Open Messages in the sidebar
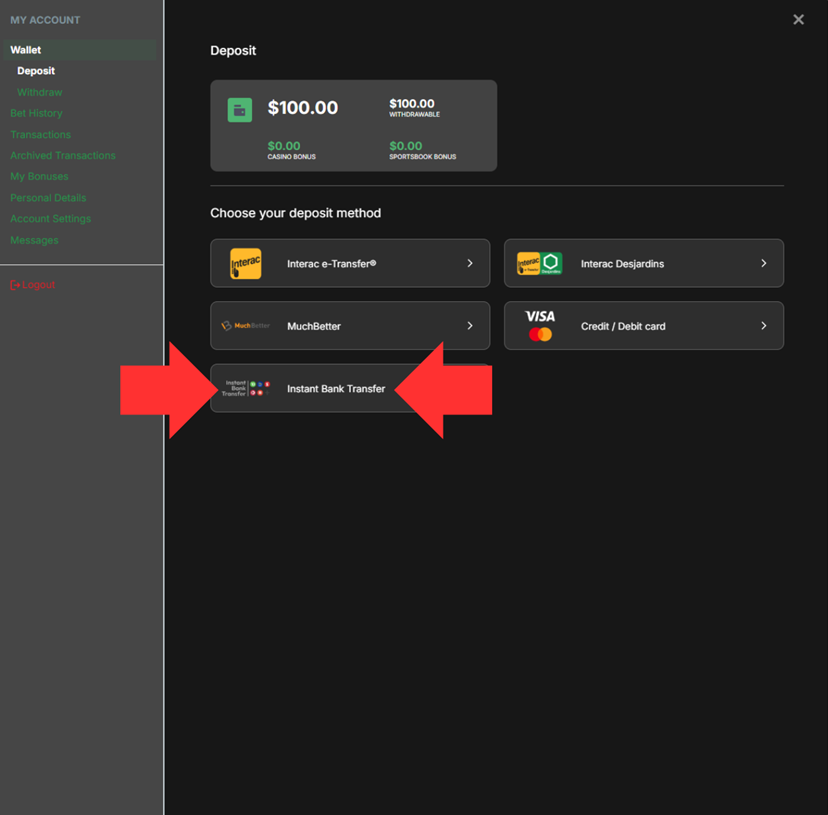Screen dimensions: 828x815 [34, 240]
